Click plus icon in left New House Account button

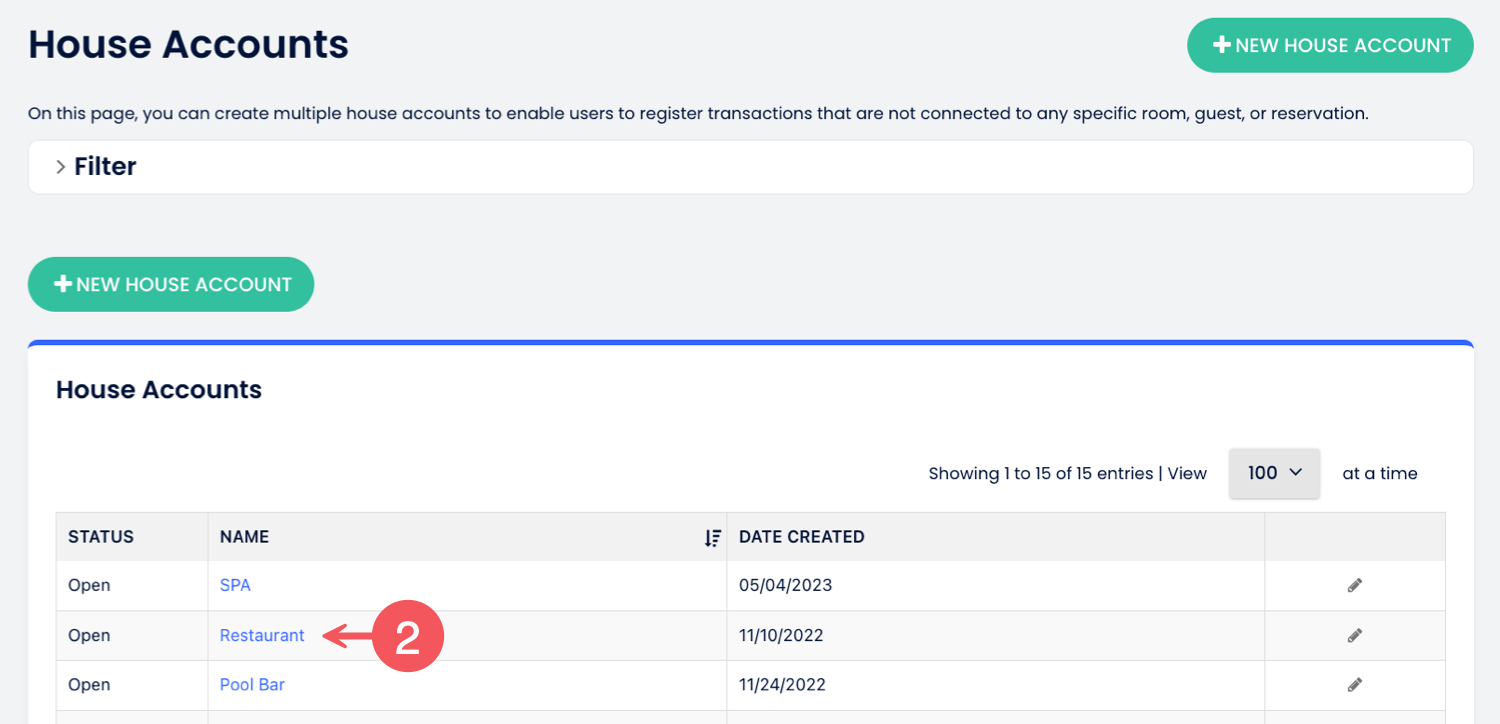(62, 284)
